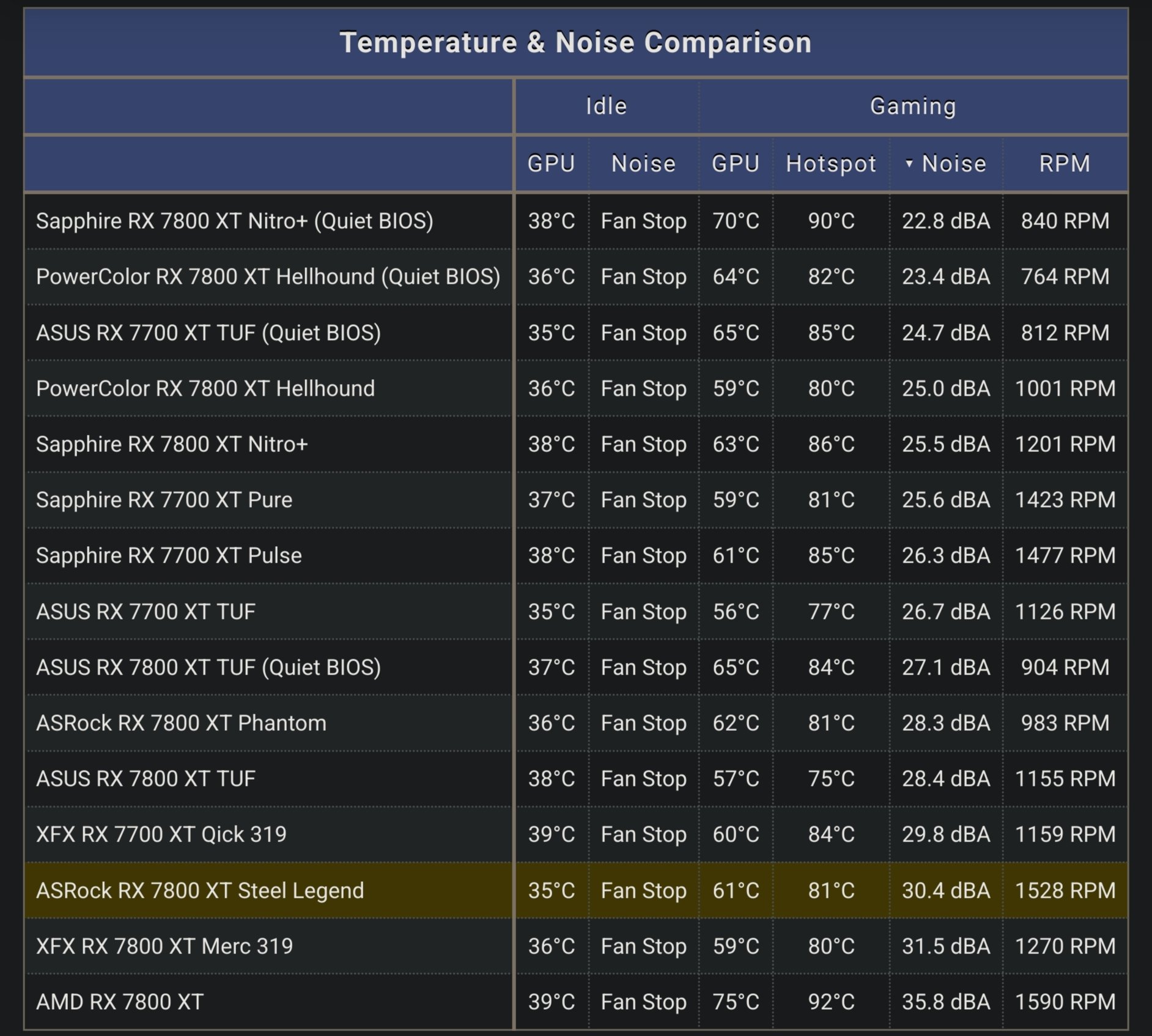
Task: Click the 904 RPM value
Action: click(x=1065, y=667)
